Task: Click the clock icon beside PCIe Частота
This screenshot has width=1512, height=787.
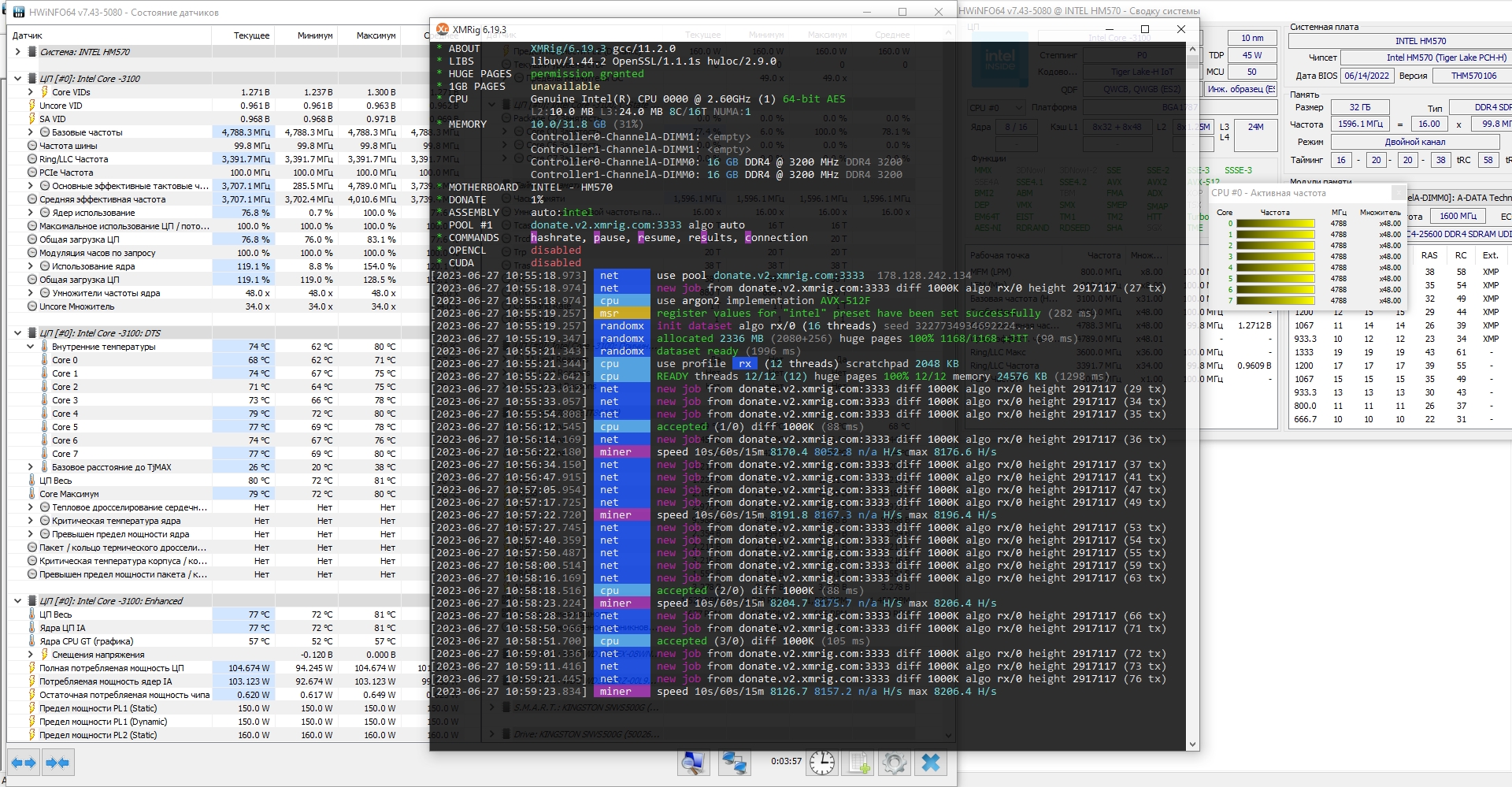Action: [32, 173]
